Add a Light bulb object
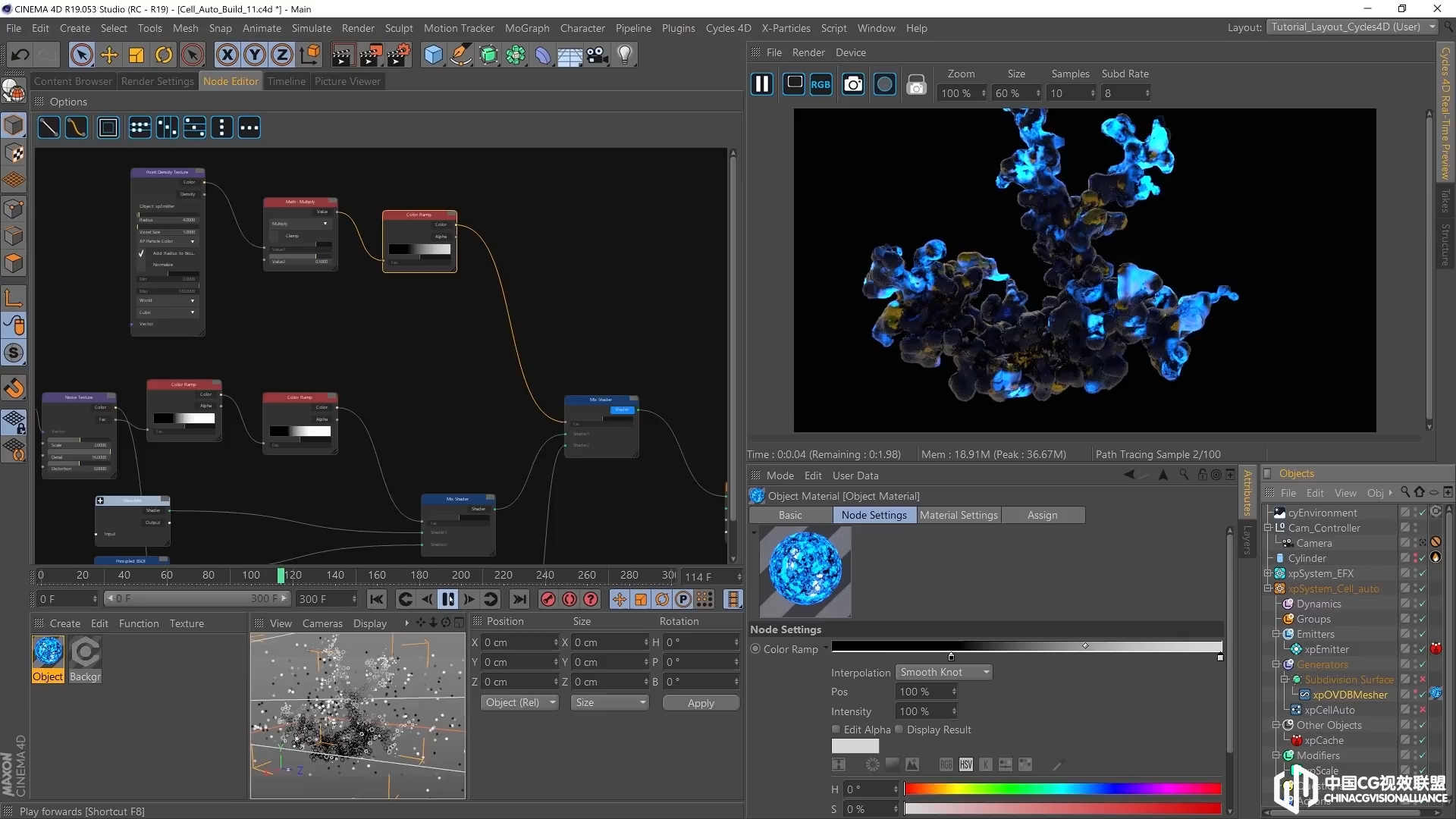Image resolution: width=1456 pixels, height=819 pixels. (625, 55)
